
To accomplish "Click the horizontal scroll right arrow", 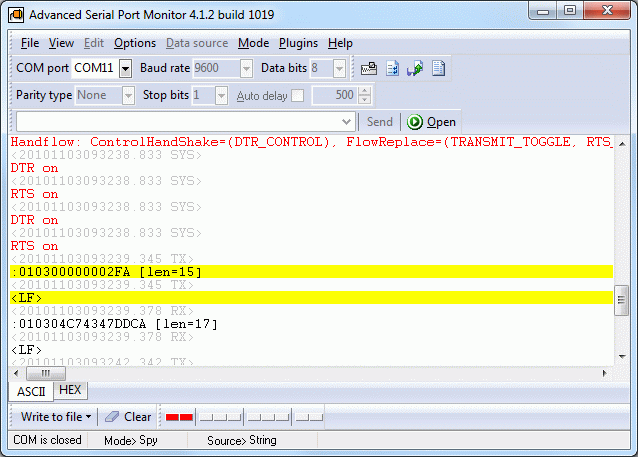I will click(605, 373).
